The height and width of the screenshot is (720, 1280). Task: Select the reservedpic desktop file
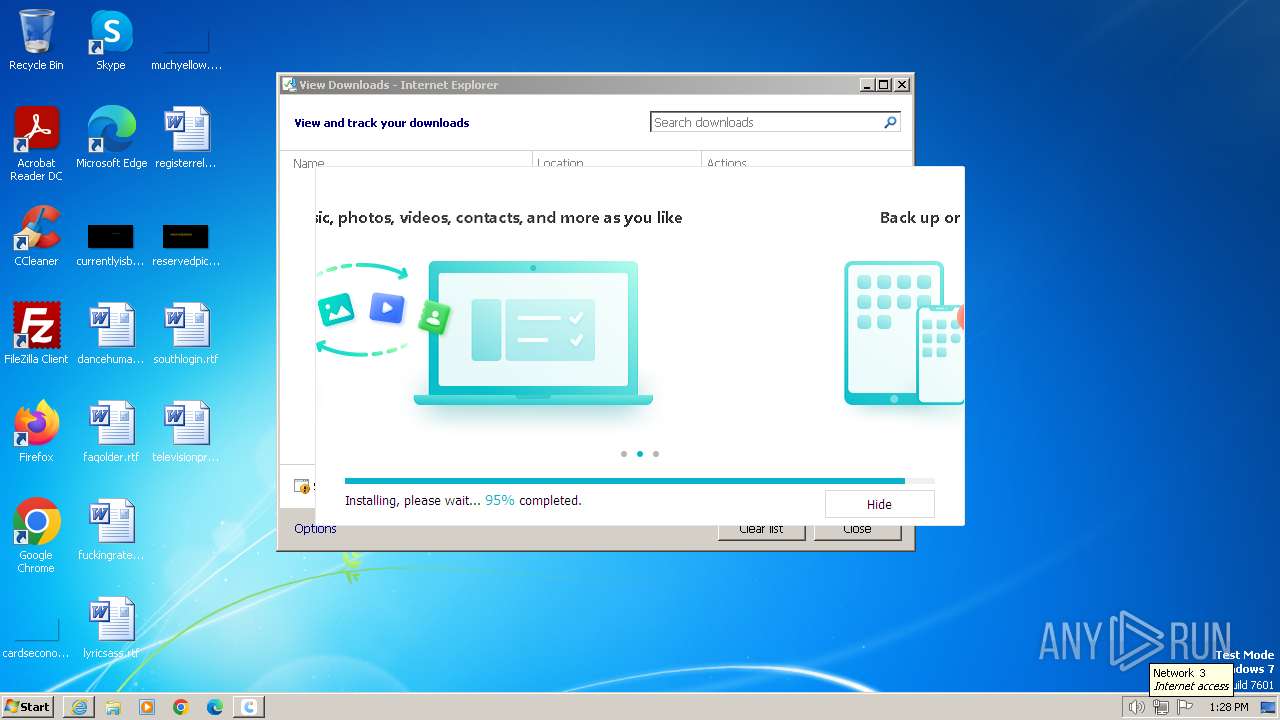[x=186, y=245]
